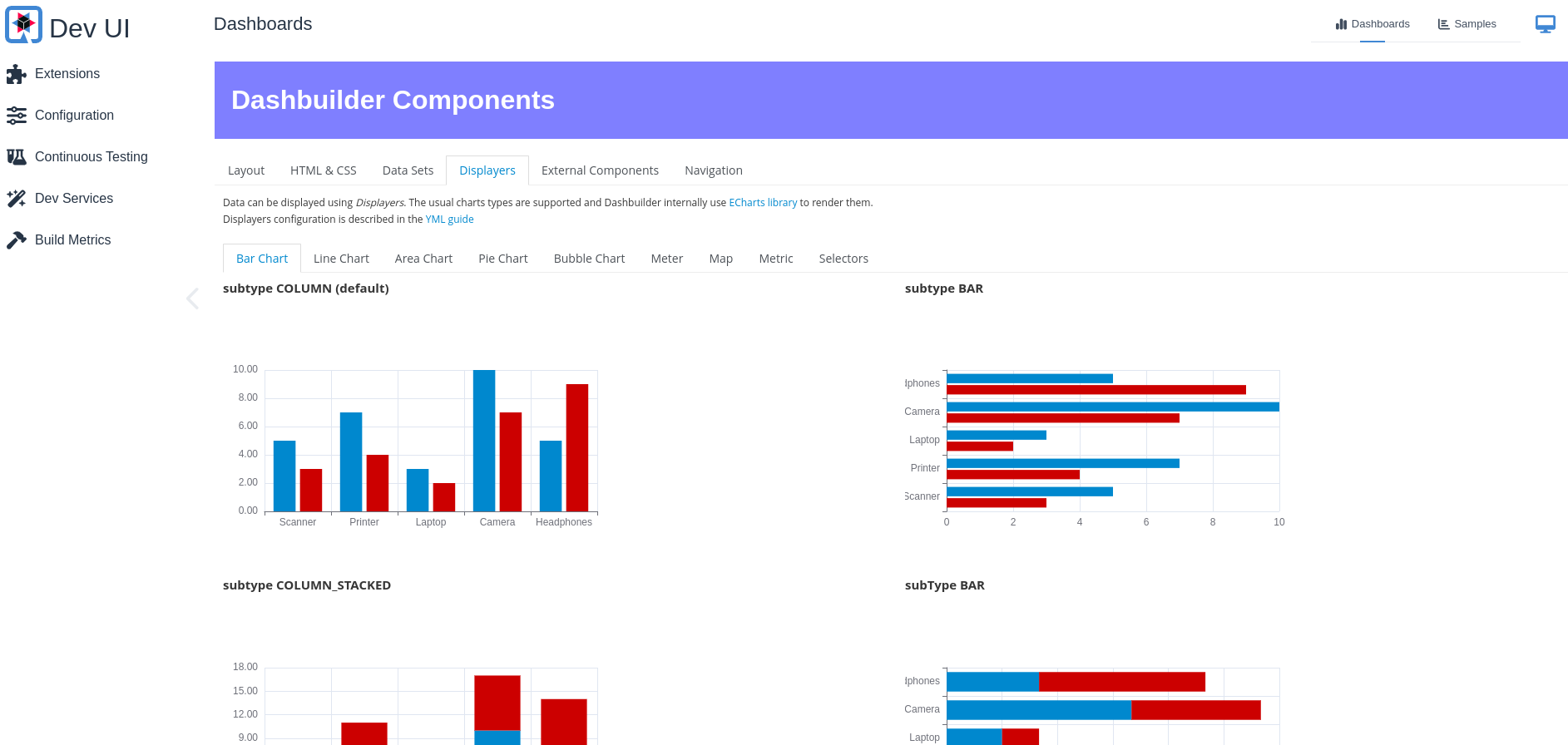Switch to the Data Sets tab
The image size is (1568, 745).
coord(408,170)
